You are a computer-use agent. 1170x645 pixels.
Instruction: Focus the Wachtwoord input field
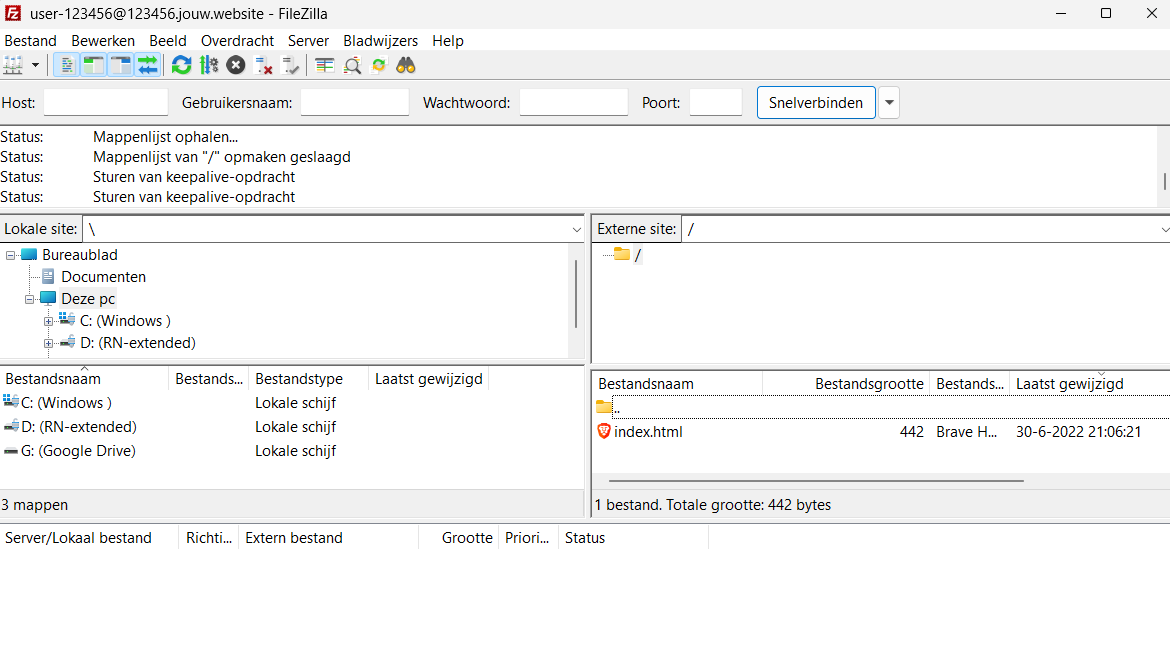click(x=574, y=102)
